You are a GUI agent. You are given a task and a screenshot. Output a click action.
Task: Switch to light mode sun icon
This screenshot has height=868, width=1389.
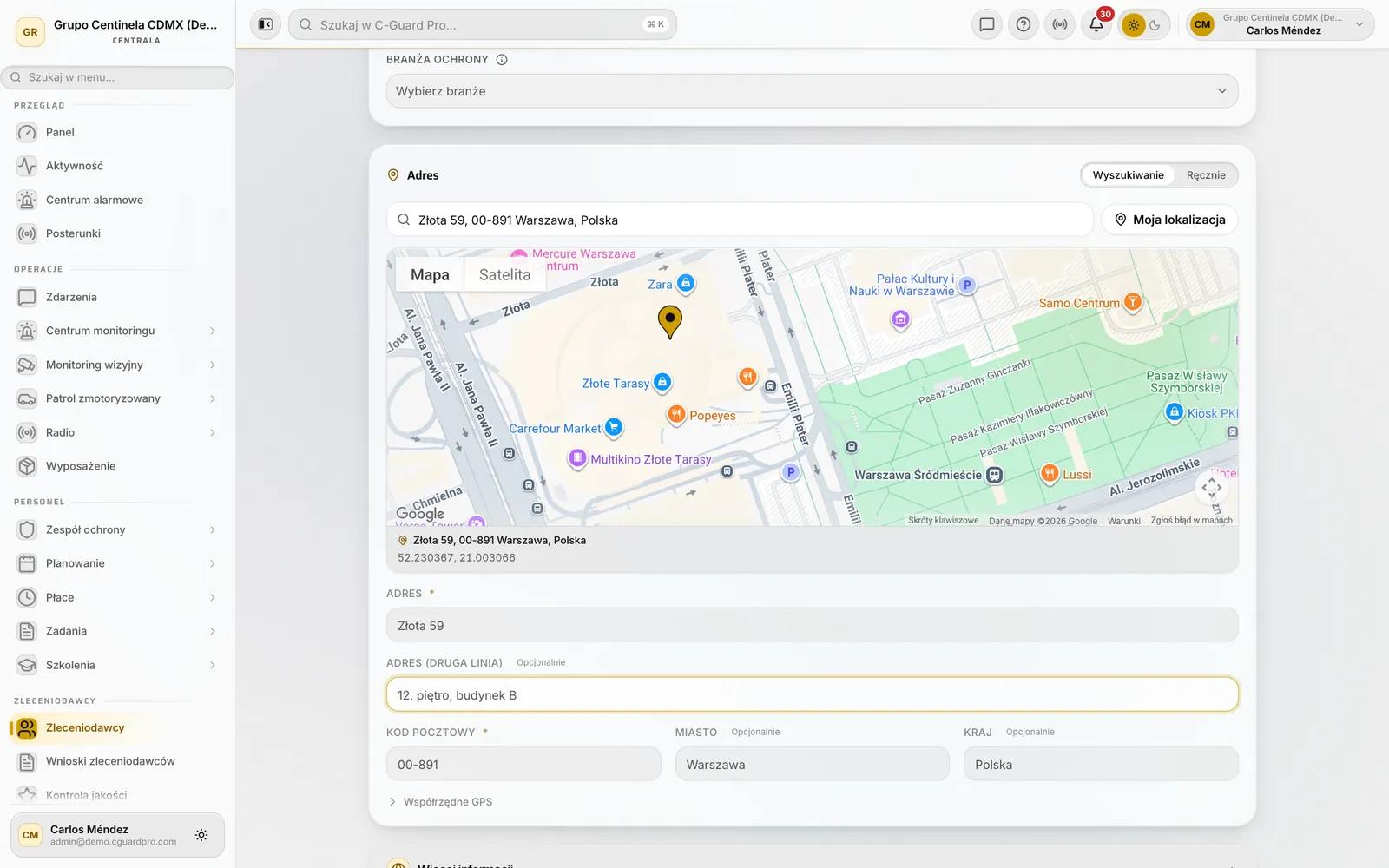(x=1134, y=25)
